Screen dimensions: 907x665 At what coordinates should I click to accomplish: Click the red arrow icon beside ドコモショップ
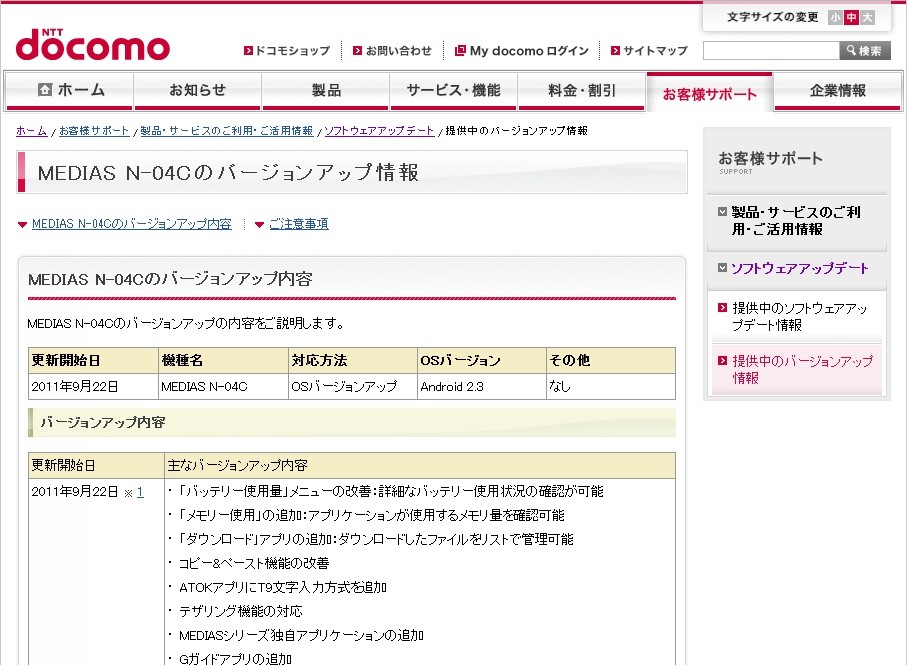click(248, 51)
